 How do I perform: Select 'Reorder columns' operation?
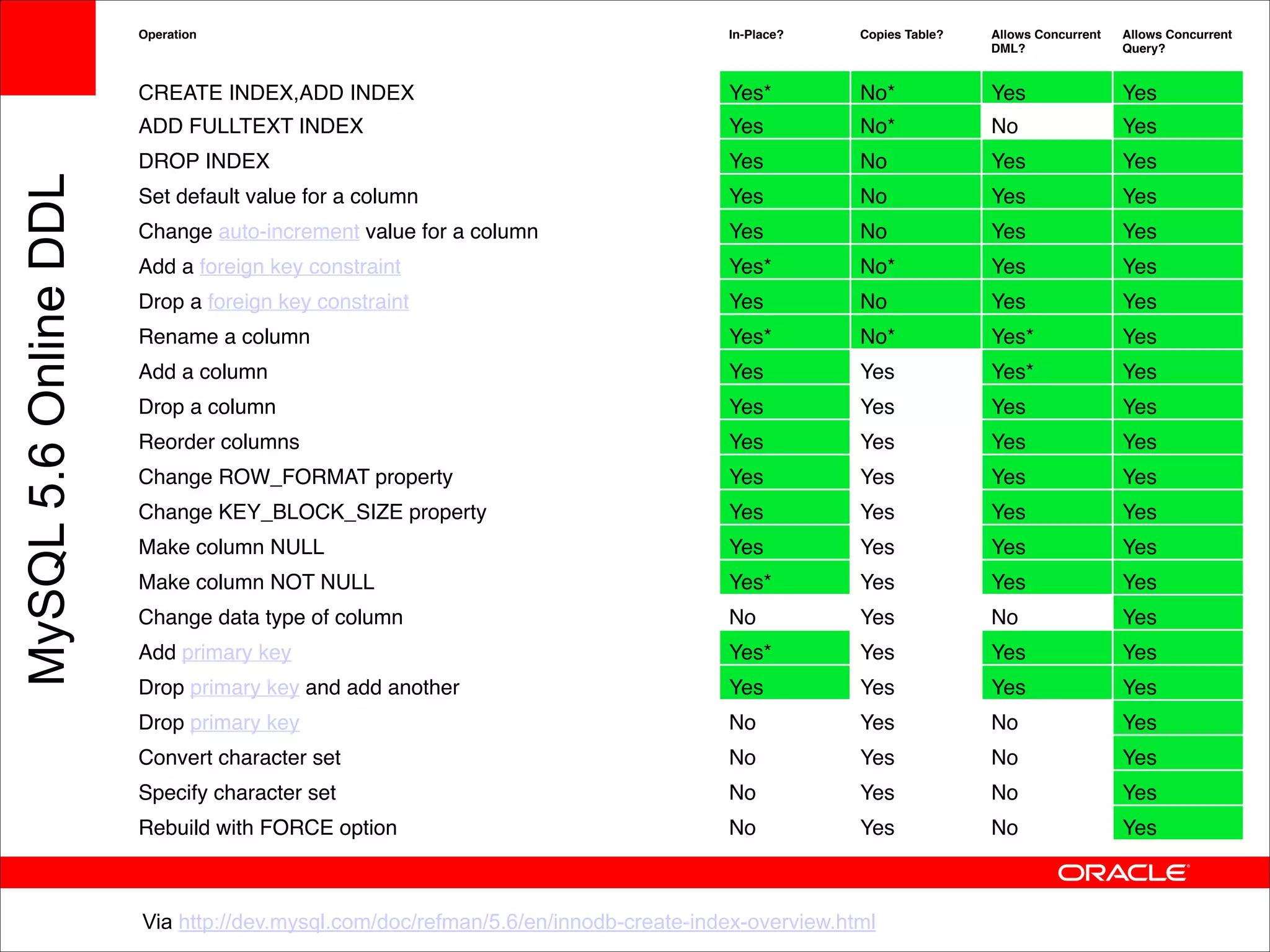click(x=219, y=442)
